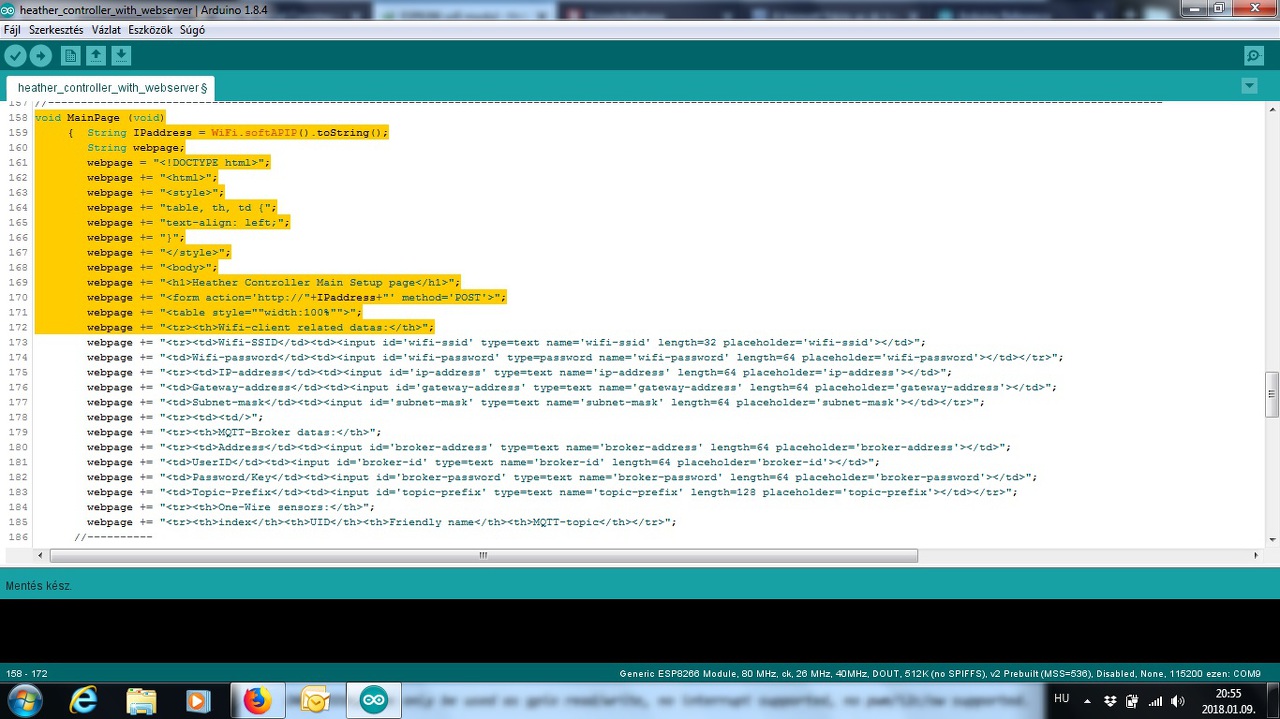Viewport: 1280px width, 719px height.
Task: Click the Upload arrow toolbar button
Action: (41, 56)
